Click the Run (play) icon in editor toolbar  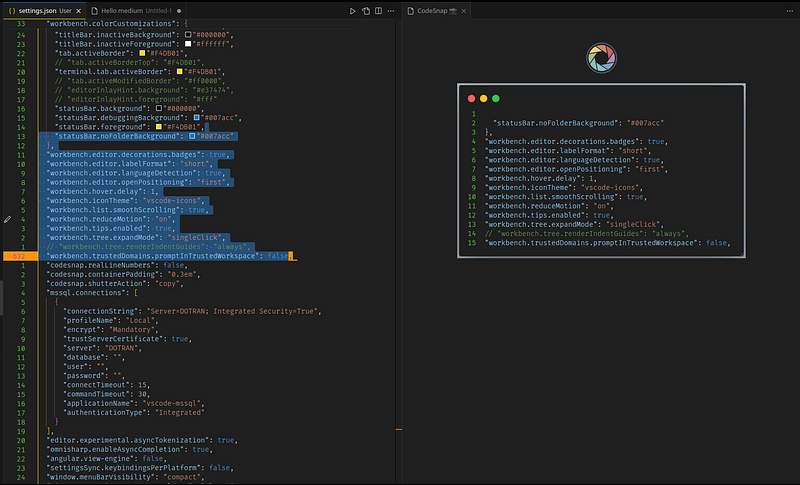[x=352, y=11]
